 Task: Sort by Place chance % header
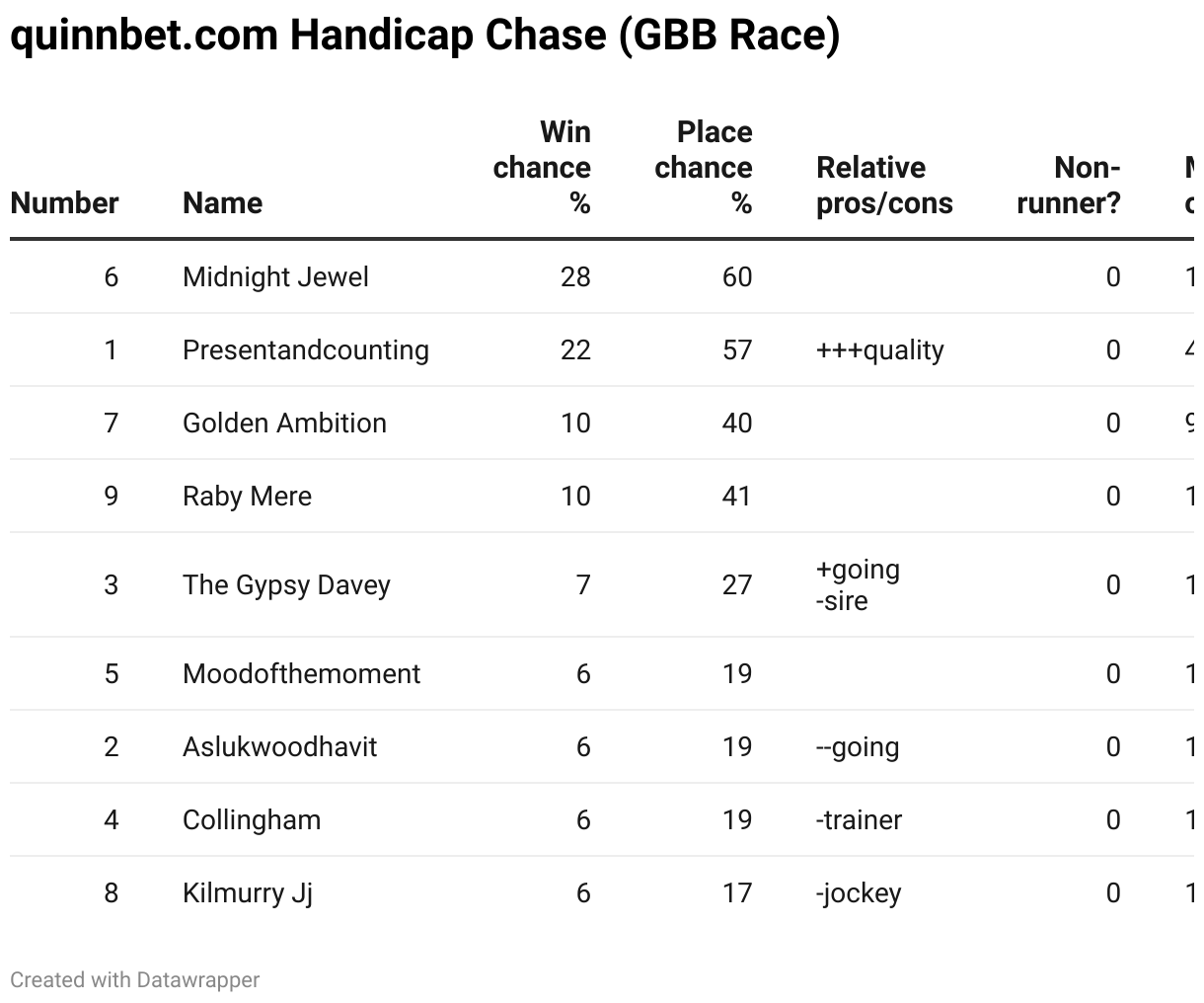point(704,168)
